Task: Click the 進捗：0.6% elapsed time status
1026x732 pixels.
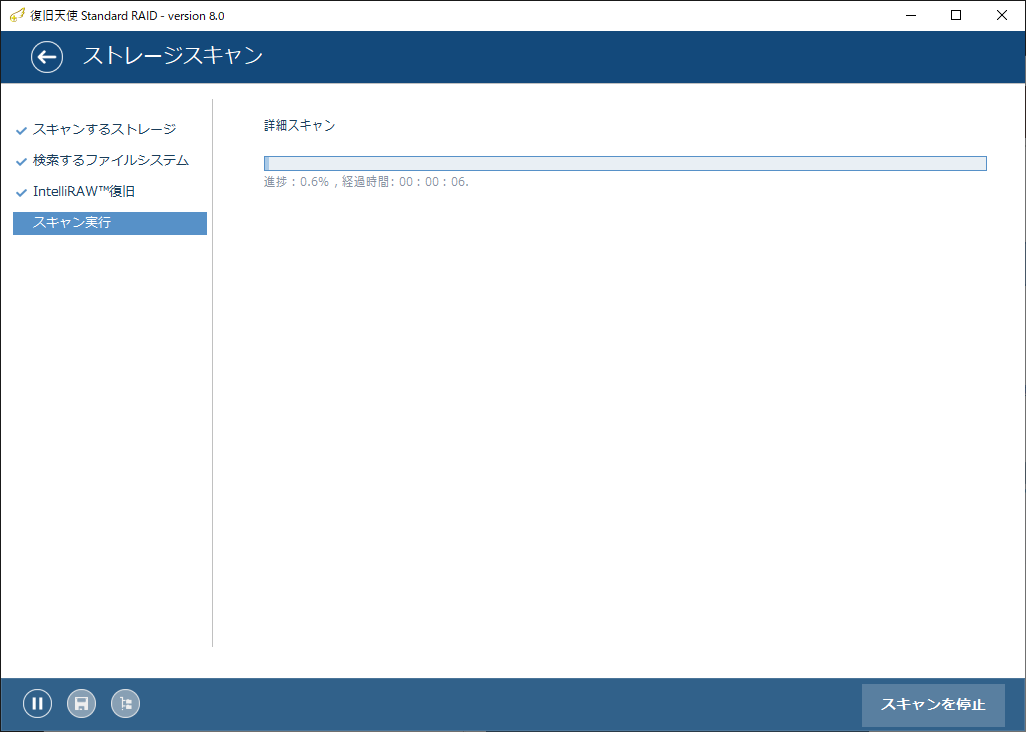Action: click(x=366, y=182)
